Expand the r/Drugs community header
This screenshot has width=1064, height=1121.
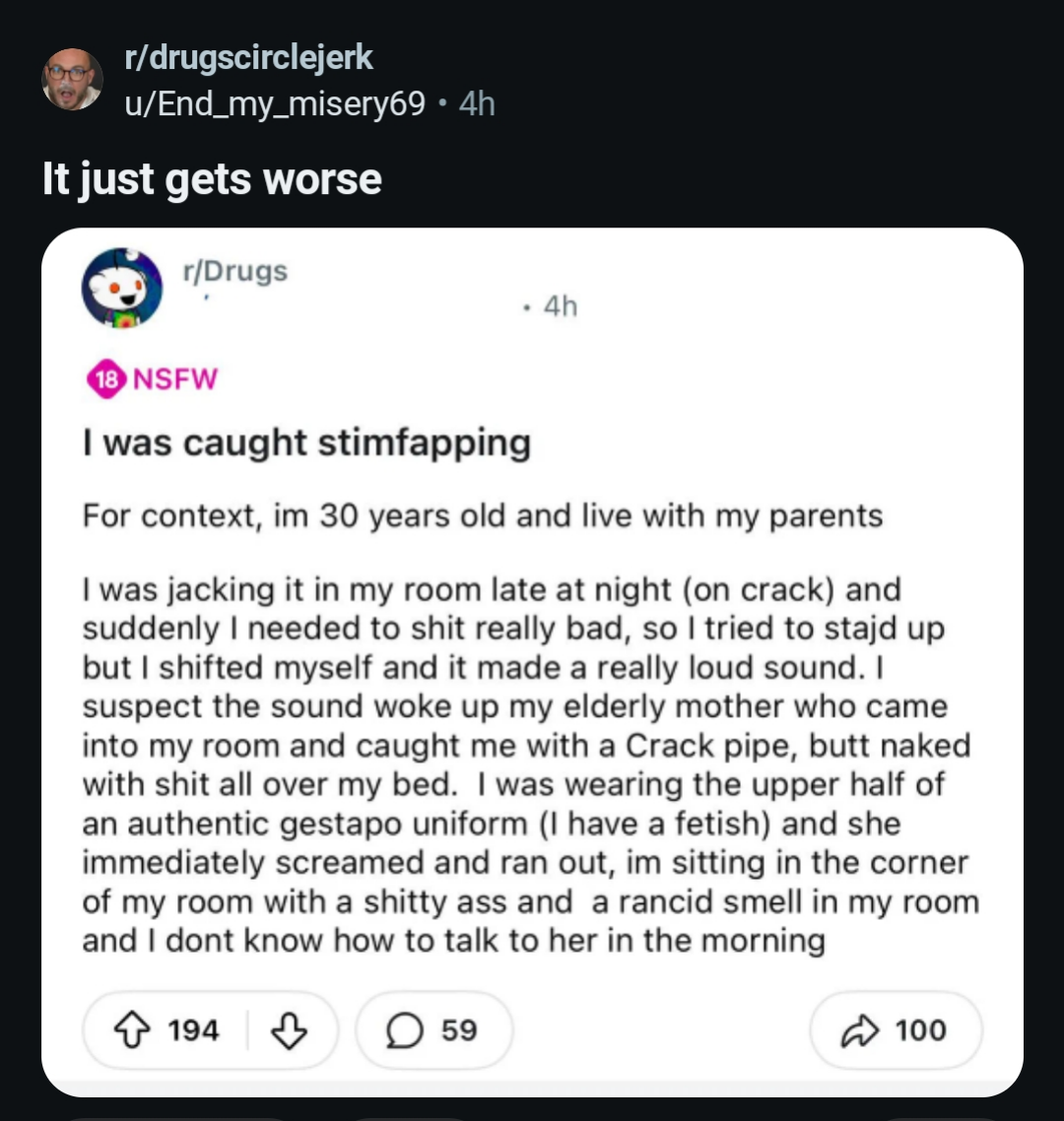coord(233,272)
